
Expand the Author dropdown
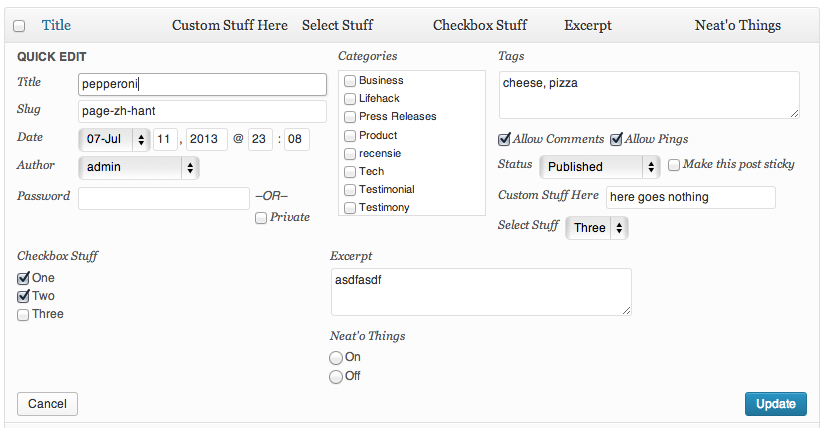[139, 168]
